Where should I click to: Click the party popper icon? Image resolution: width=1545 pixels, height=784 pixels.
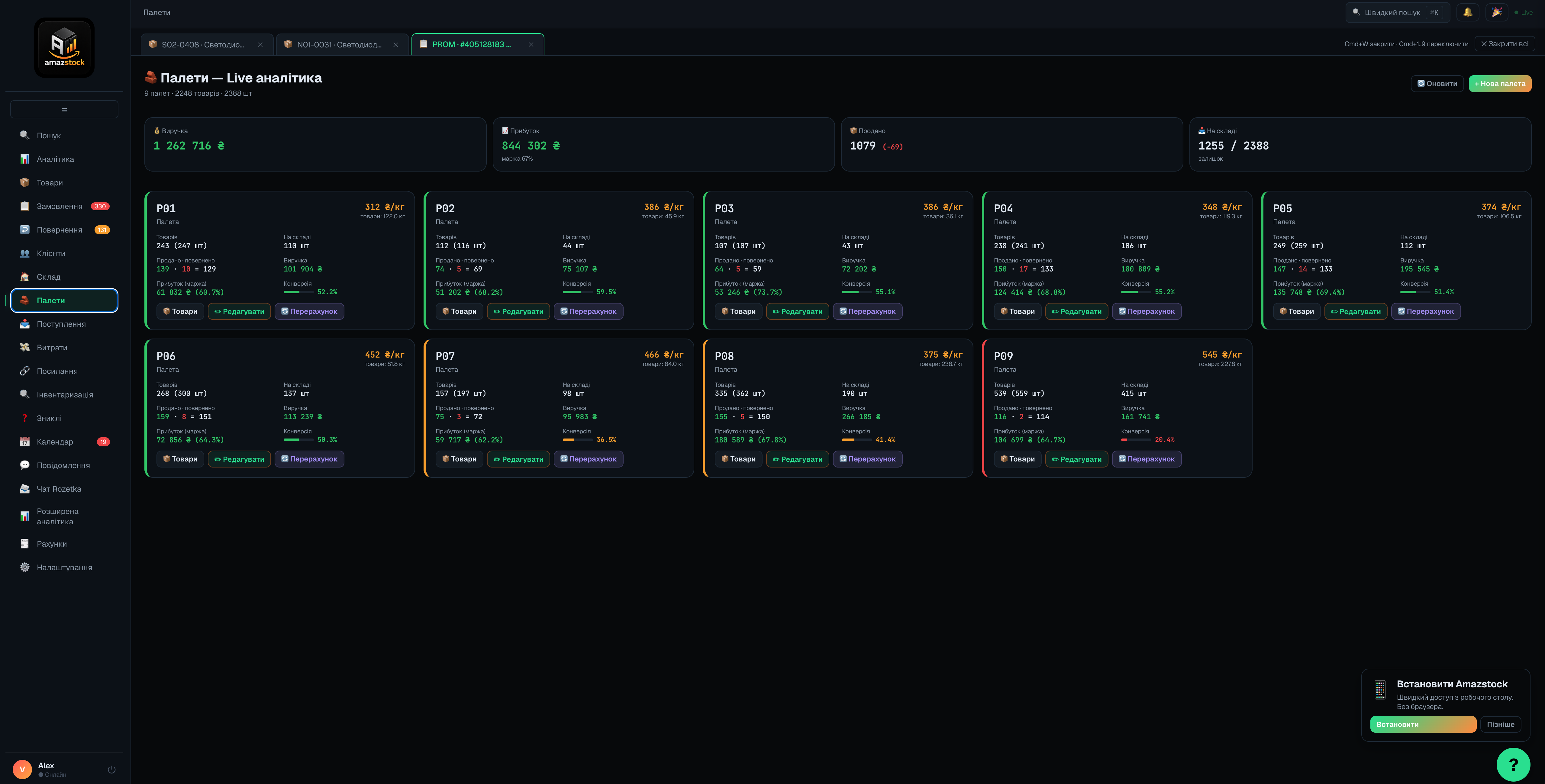pyautogui.click(x=1497, y=12)
